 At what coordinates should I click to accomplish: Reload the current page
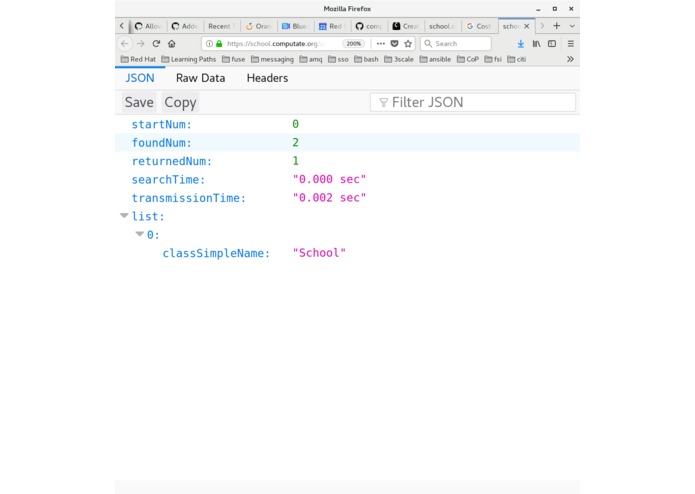(x=156, y=43)
